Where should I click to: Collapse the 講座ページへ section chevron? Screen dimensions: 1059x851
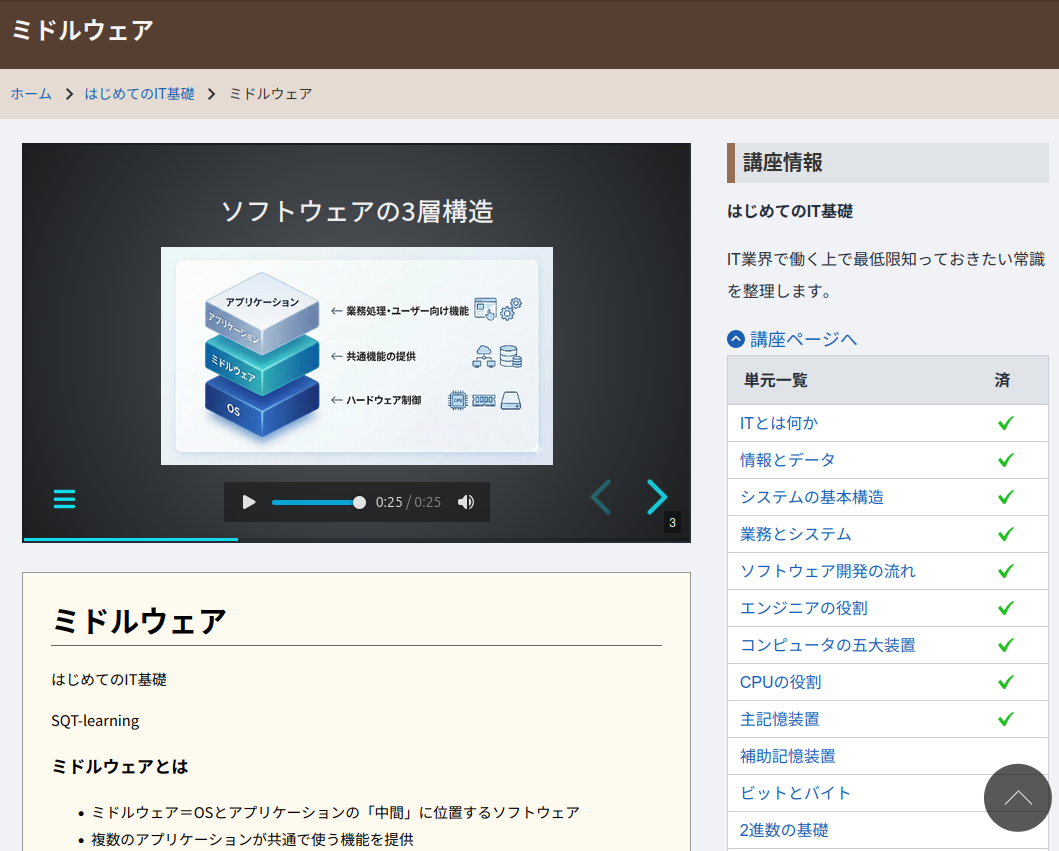click(735, 339)
